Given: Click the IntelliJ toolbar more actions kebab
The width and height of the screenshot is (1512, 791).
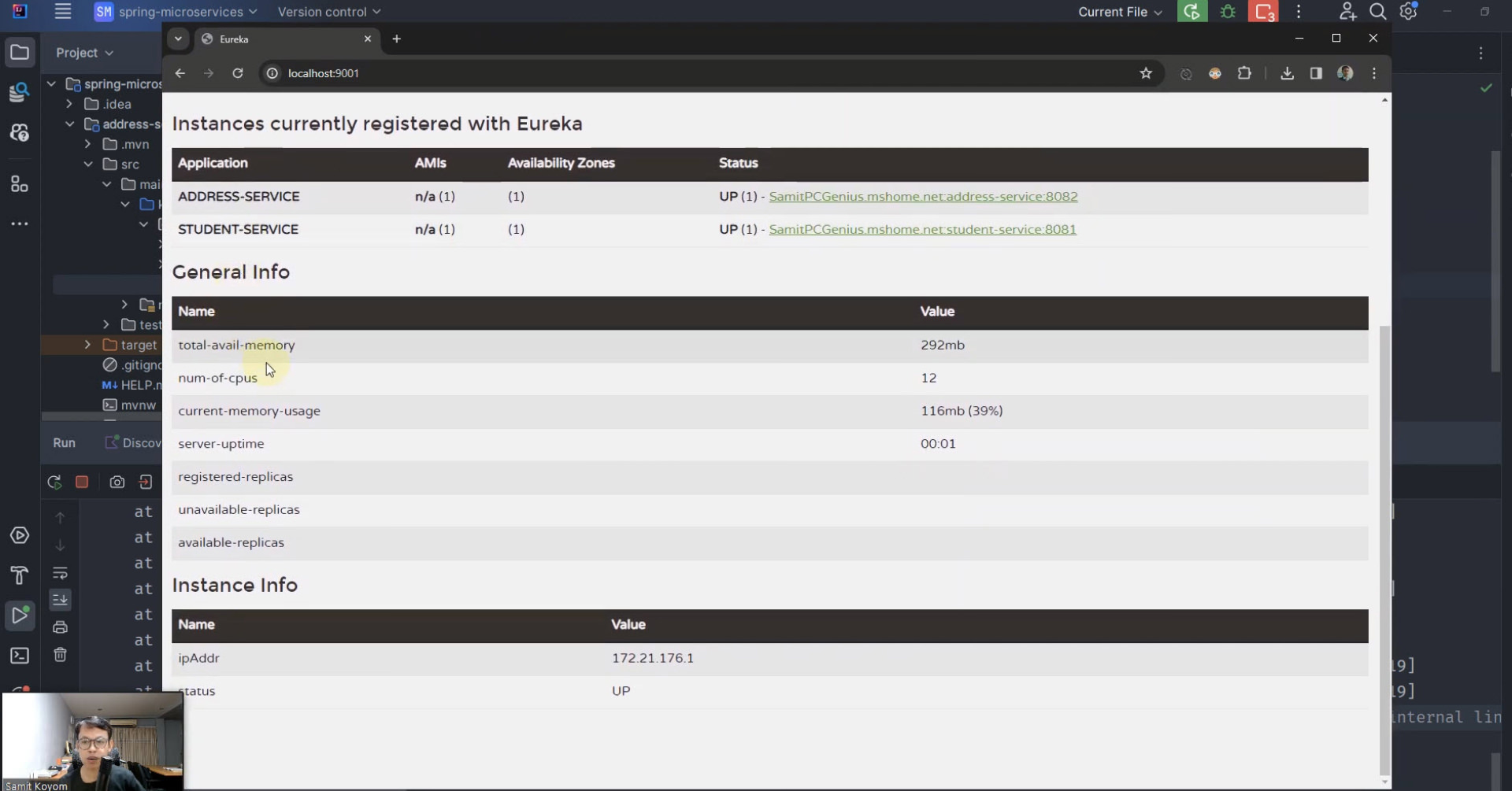Looking at the screenshot, I should coord(1299,12).
